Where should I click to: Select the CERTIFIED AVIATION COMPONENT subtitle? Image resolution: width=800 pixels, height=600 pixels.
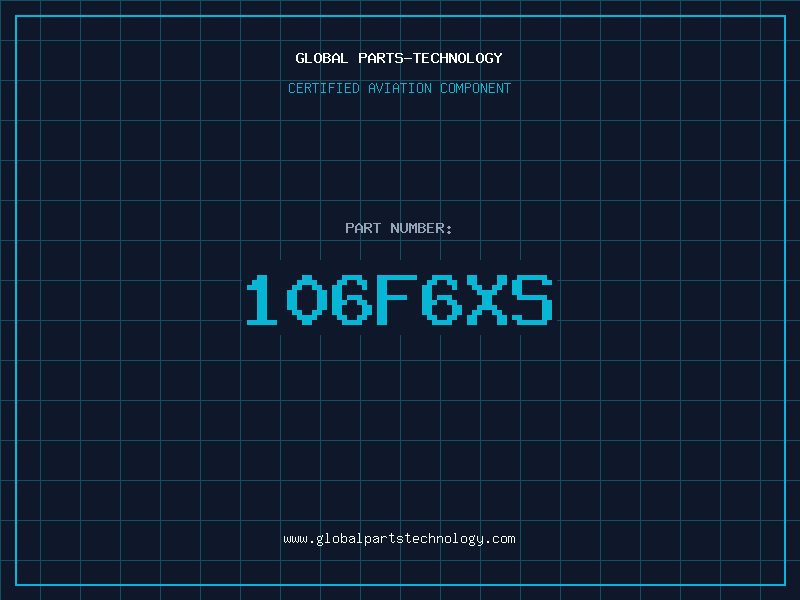399,88
